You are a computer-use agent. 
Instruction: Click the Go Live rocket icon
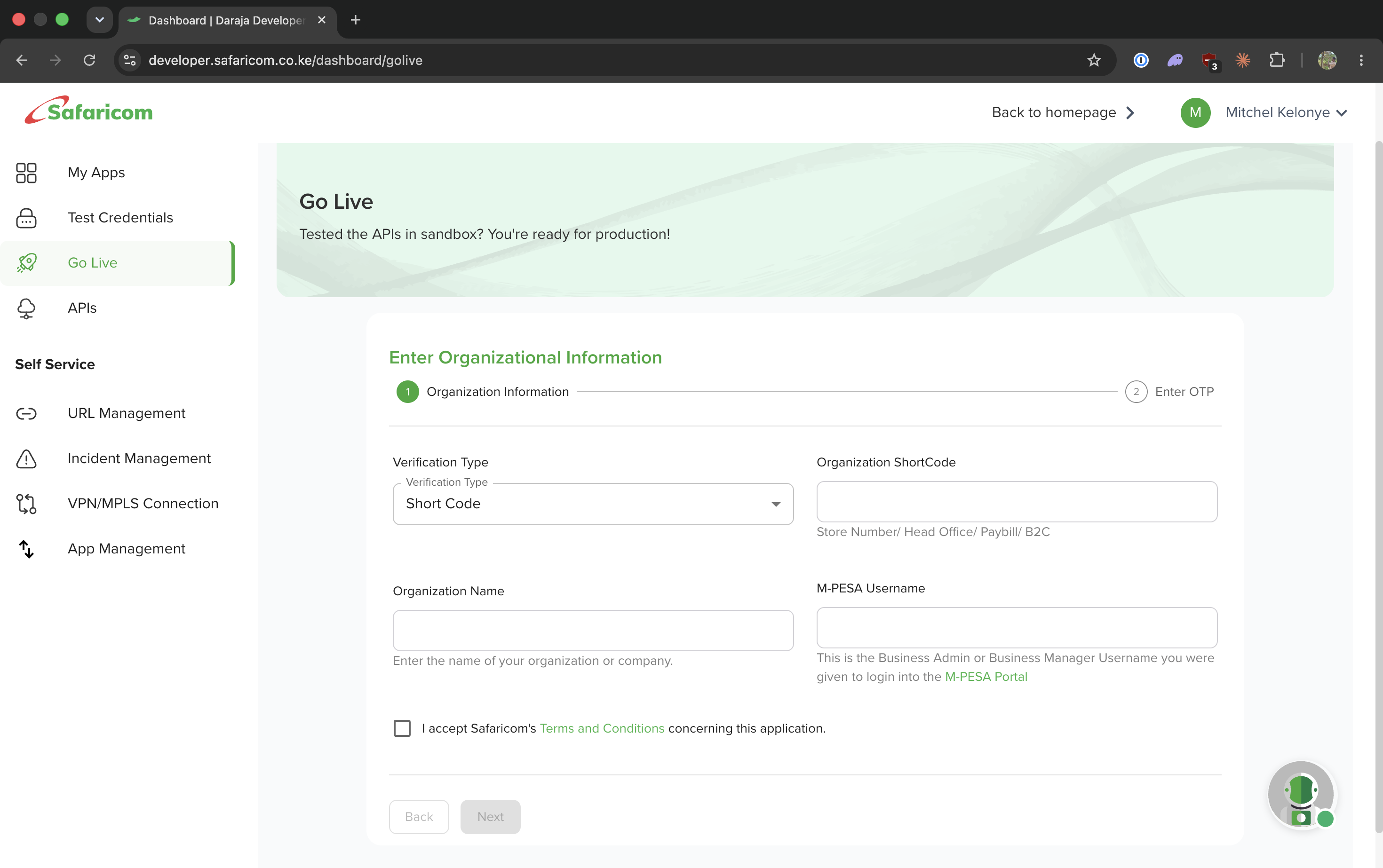pos(26,263)
